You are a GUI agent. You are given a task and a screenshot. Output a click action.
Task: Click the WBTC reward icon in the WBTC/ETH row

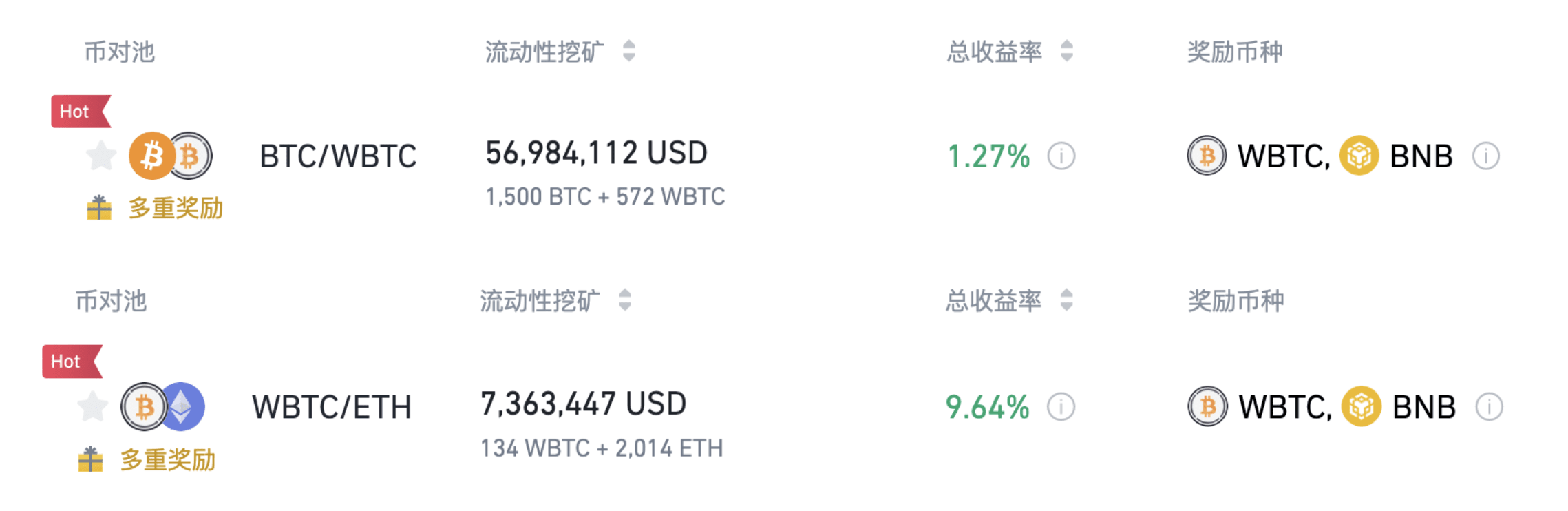[x=1207, y=407]
